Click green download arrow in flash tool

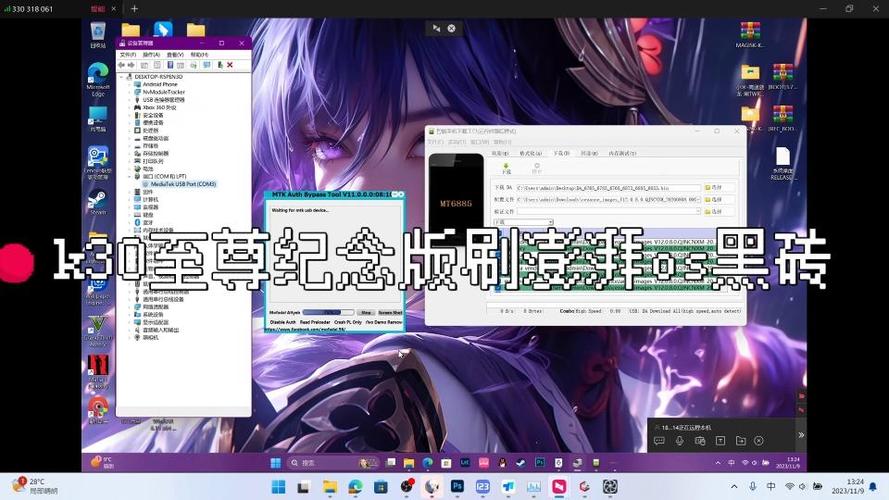coord(506,168)
